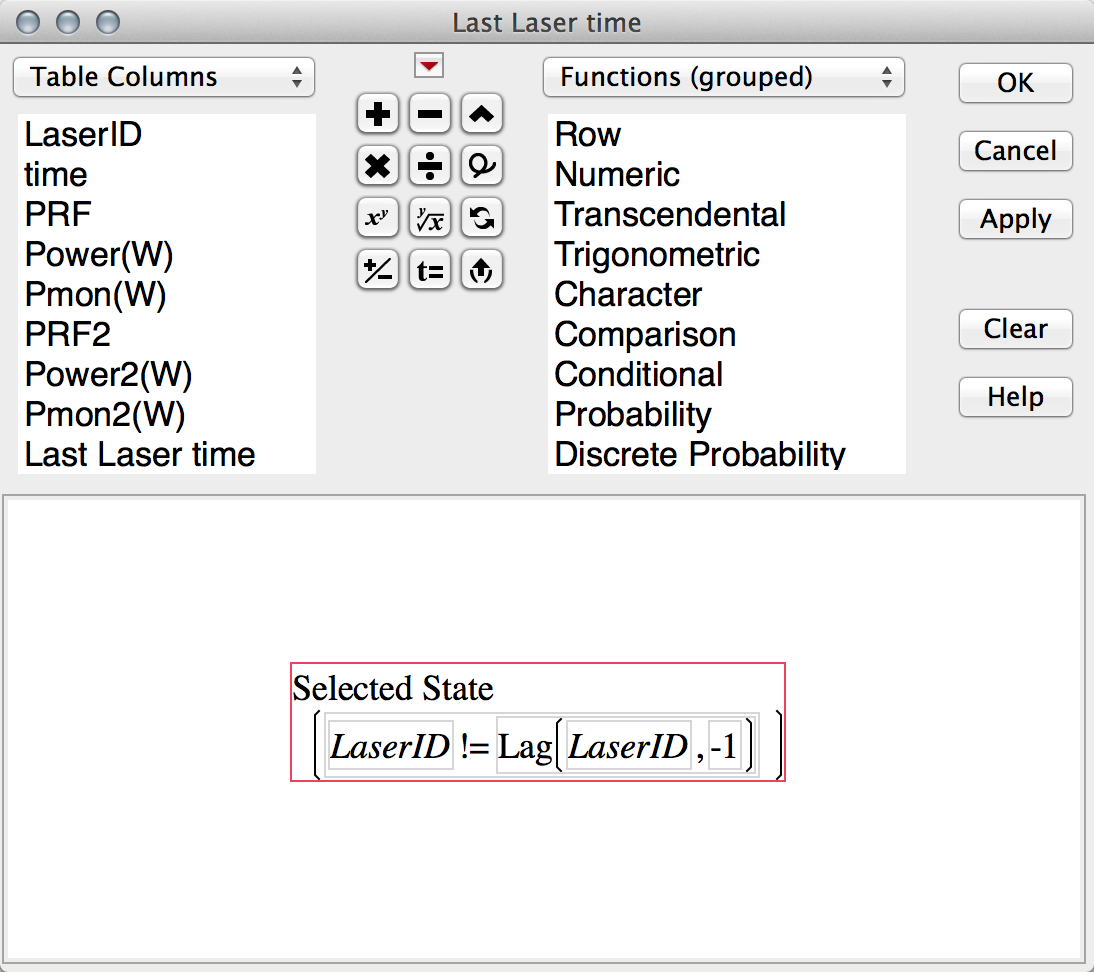The image size is (1094, 972).
Task: Click the minus (subtract) operator button
Action: [x=430, y=115]
